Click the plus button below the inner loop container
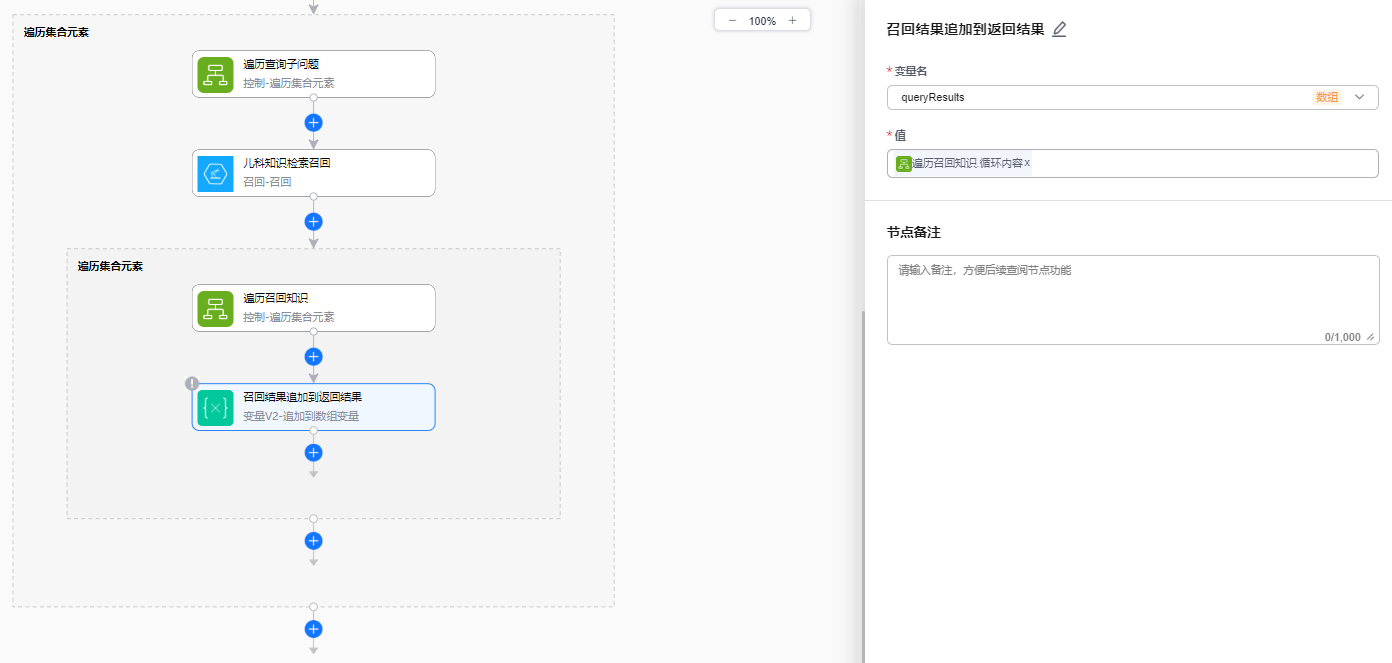The image size is (1392, 663). click(313, 541)
